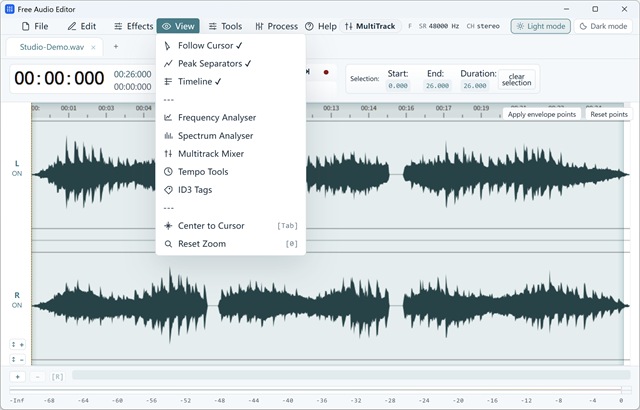Open the File menu
This screenshot has width=640, height=410.
pyautogui.click(x=35, y=26)
